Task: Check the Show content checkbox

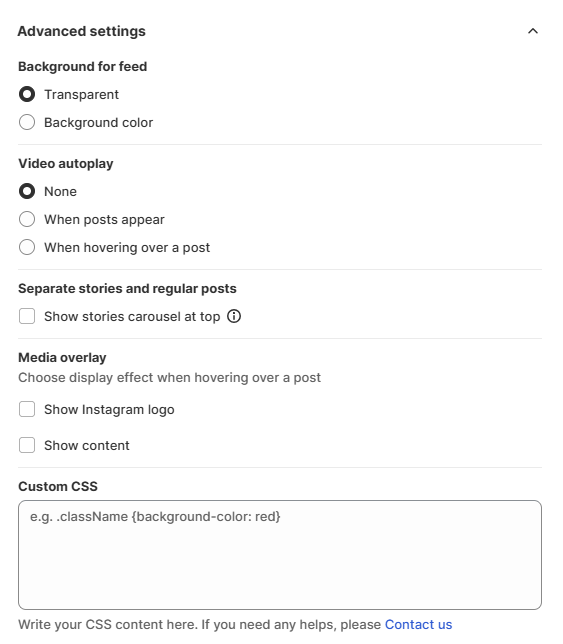Action: pos(27,445)
